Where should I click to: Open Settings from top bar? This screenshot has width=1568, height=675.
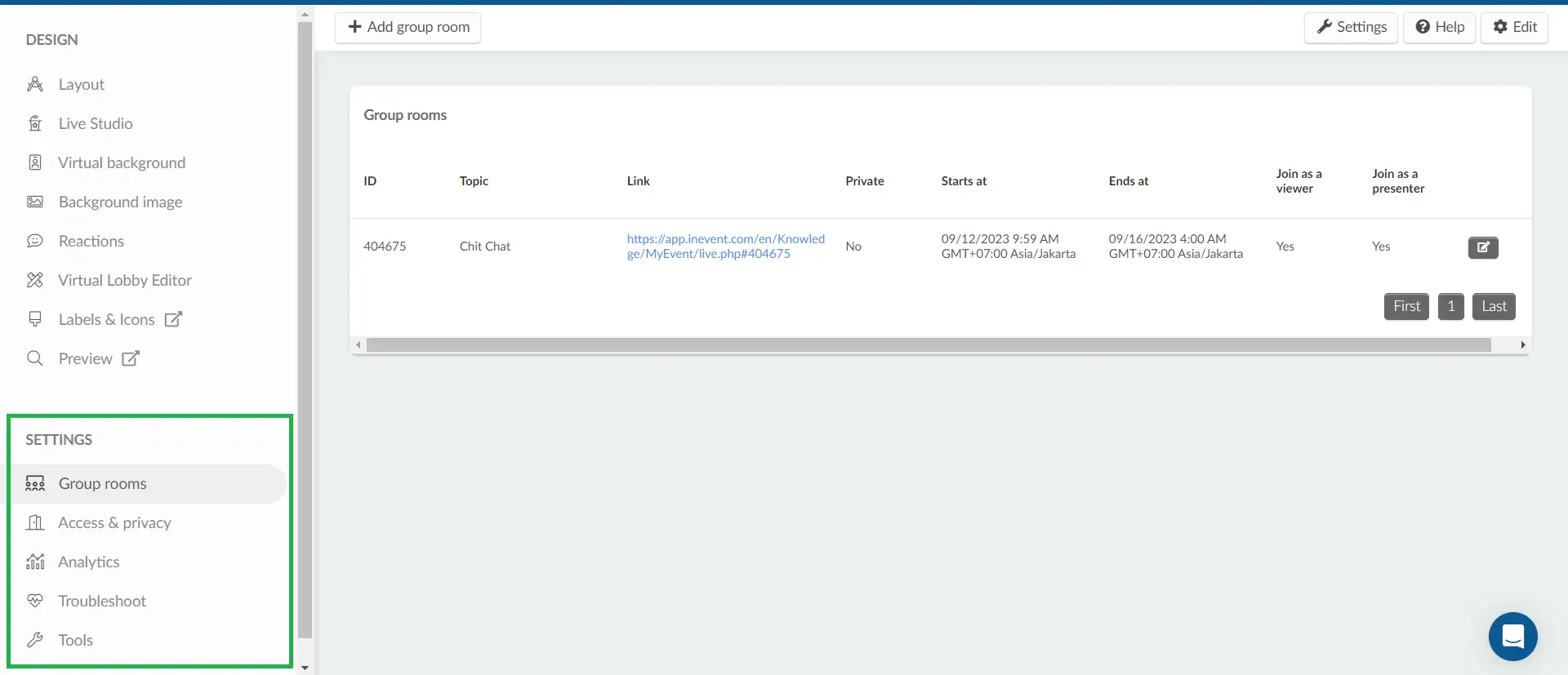click(1352, 27)
